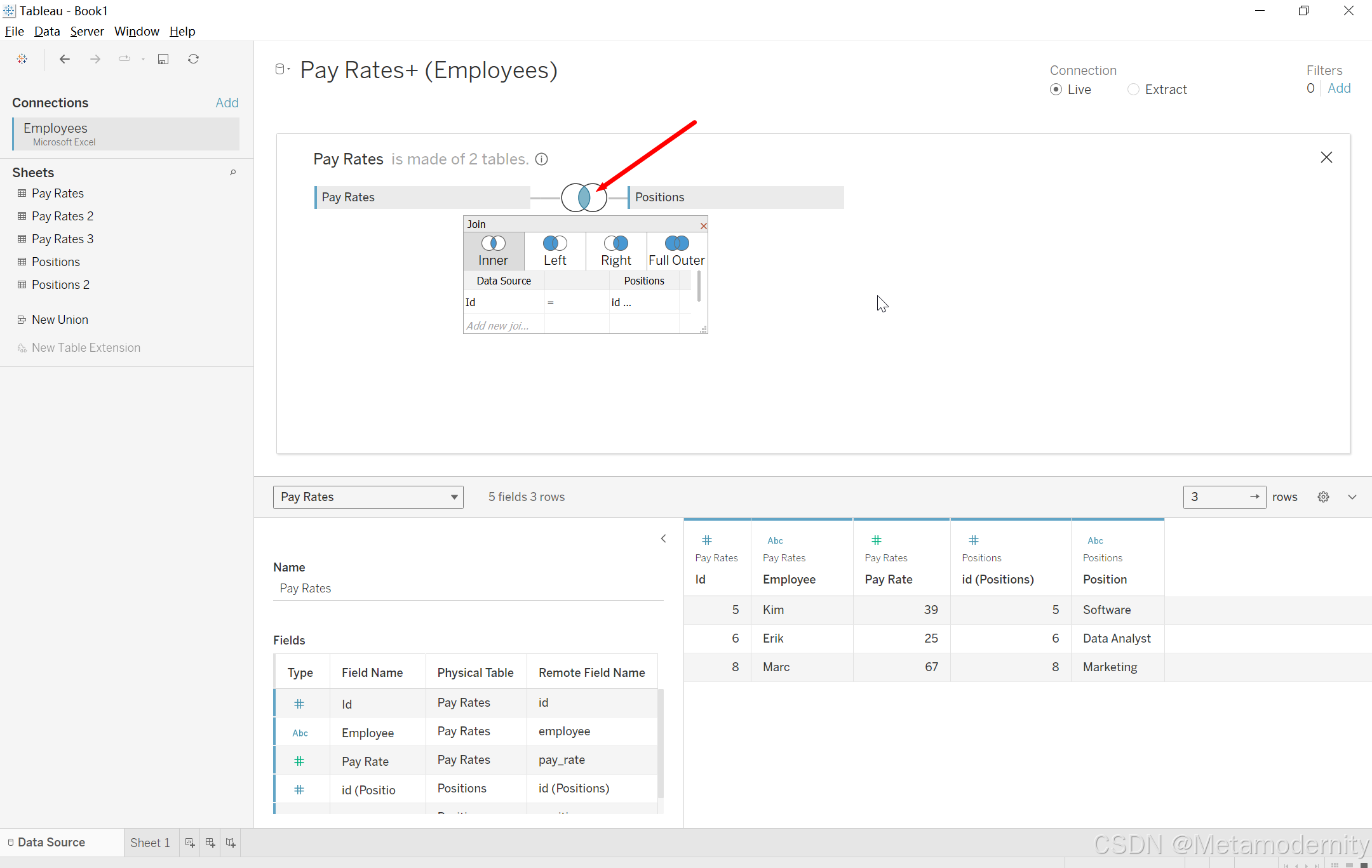Select the Extract connection radio button
Image resolution: width=1372 pixels, height=868 pixels.
[1133, 90]
